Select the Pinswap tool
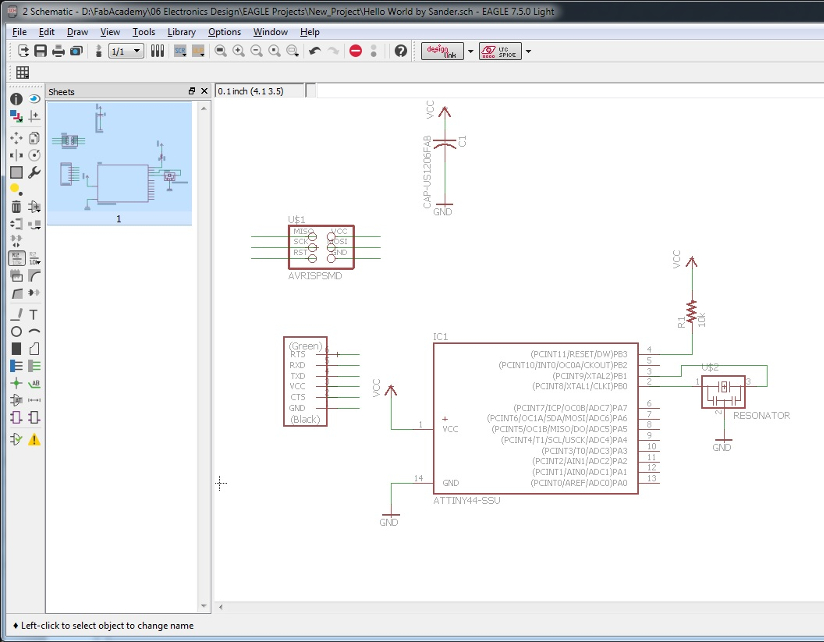 [x=16, y=224]
